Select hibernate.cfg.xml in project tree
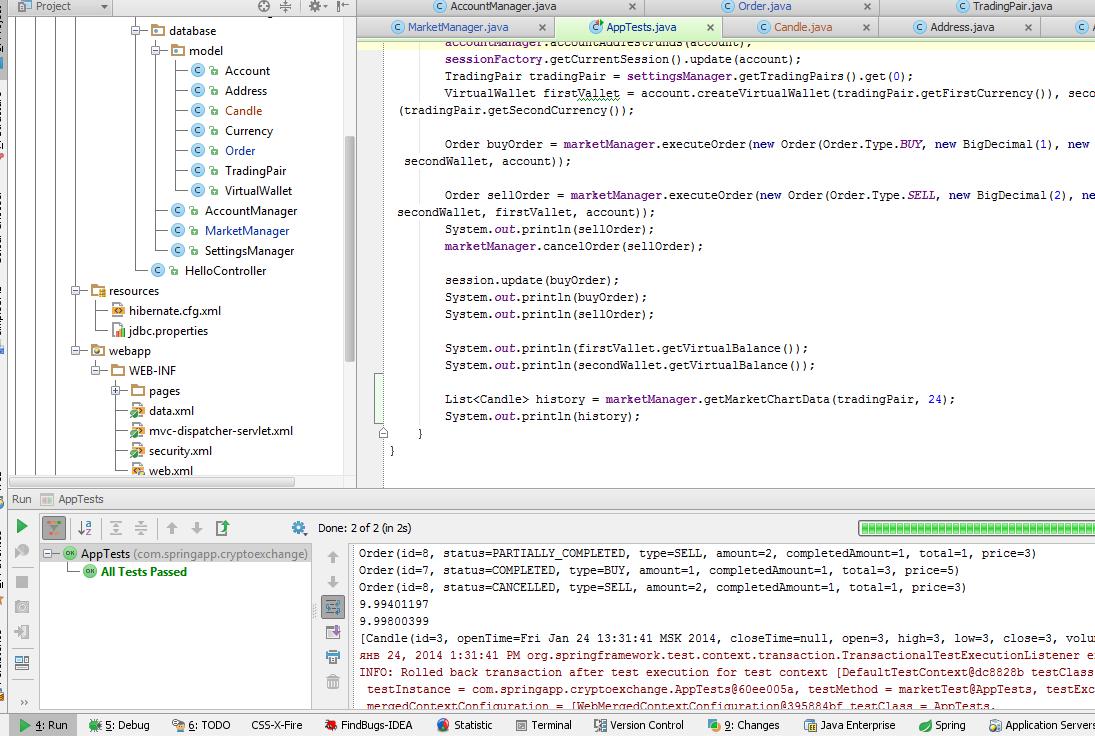The width and height of the screenshot is (1095, 736). coord(174,311)
